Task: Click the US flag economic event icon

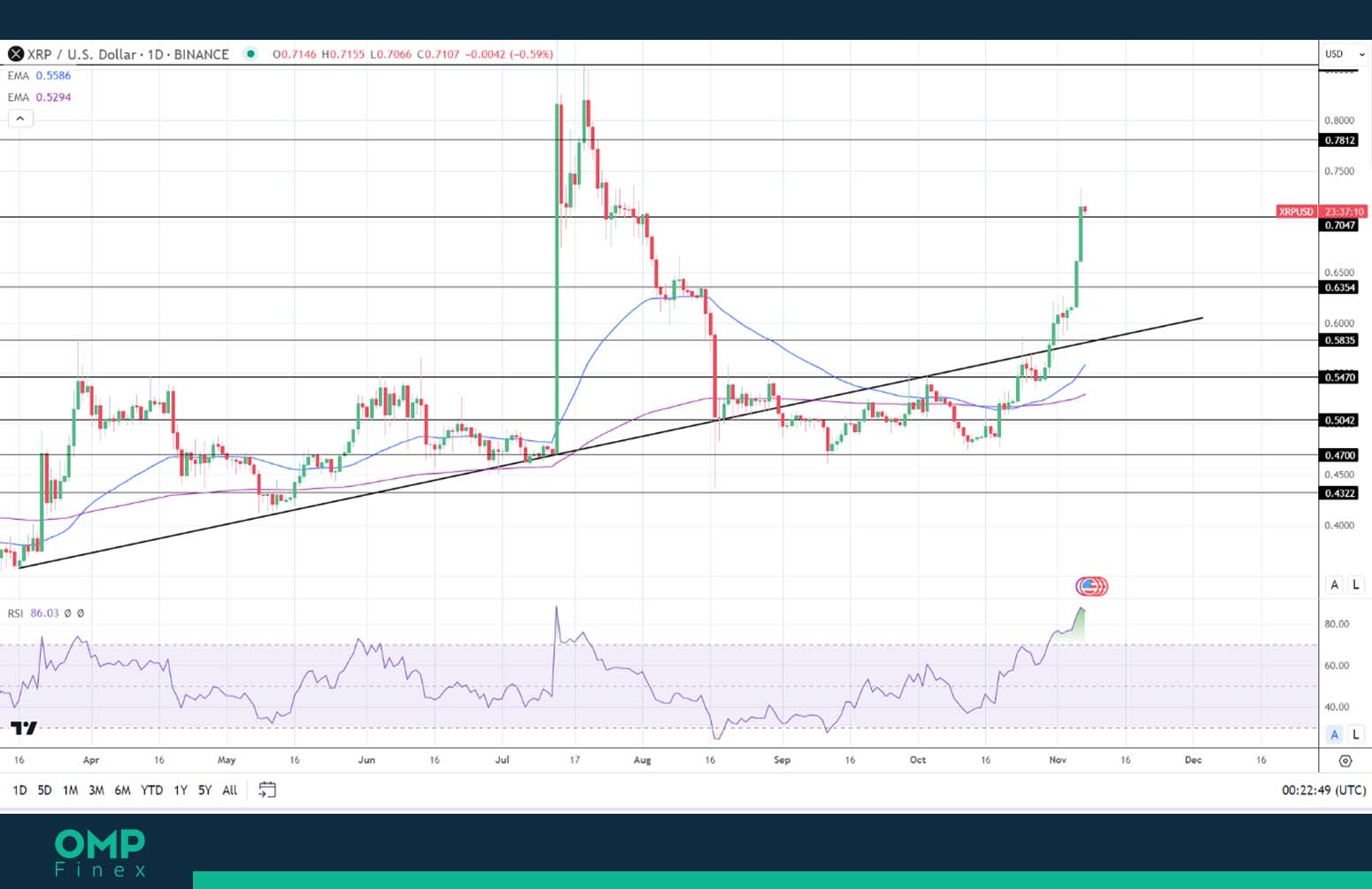Action: 1091,586
